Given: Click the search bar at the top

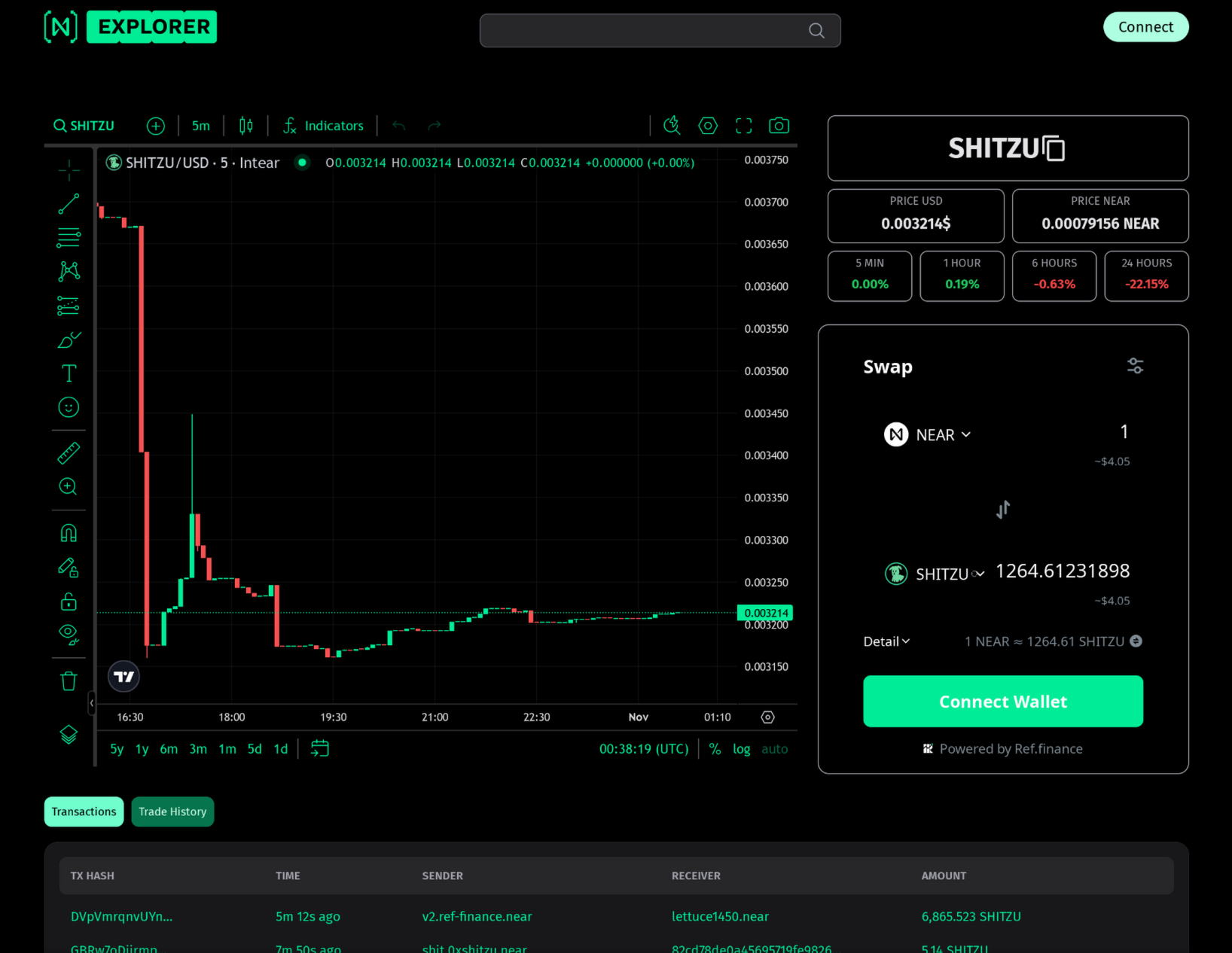Looking at the screenshot, I should [x=660, y=30].
